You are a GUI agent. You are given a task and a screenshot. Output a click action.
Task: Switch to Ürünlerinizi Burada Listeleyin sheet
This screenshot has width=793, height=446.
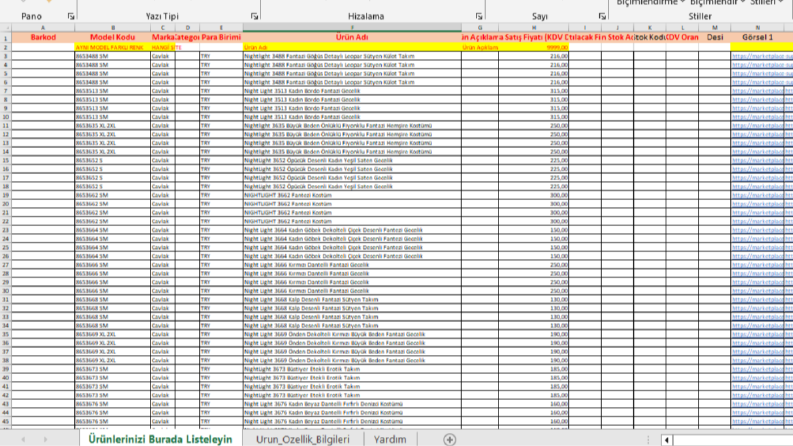160,439
